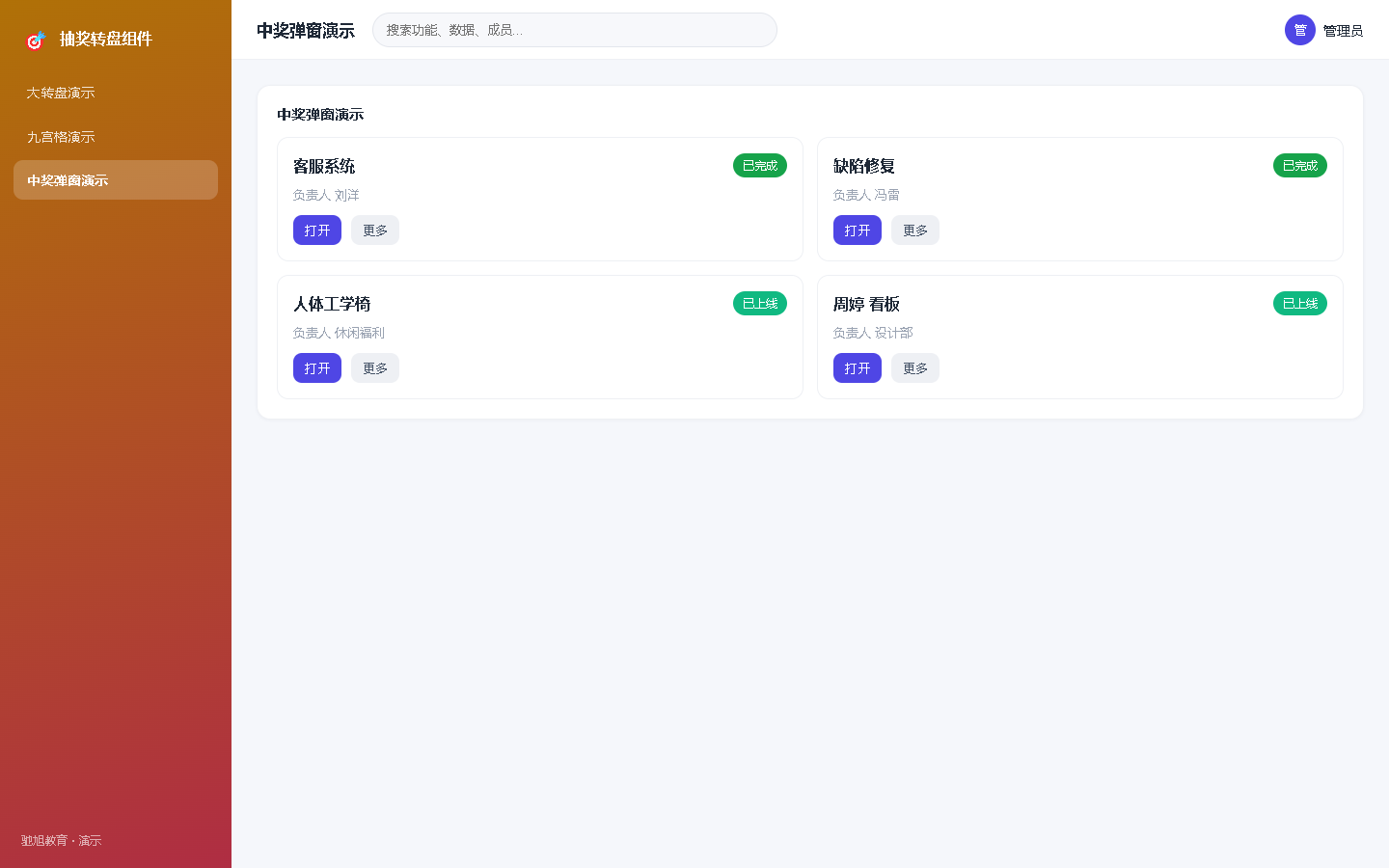1389x868 pixels.
Task: Click 更多 on the 周婷 看板 card
Action: tap(915, 368)
